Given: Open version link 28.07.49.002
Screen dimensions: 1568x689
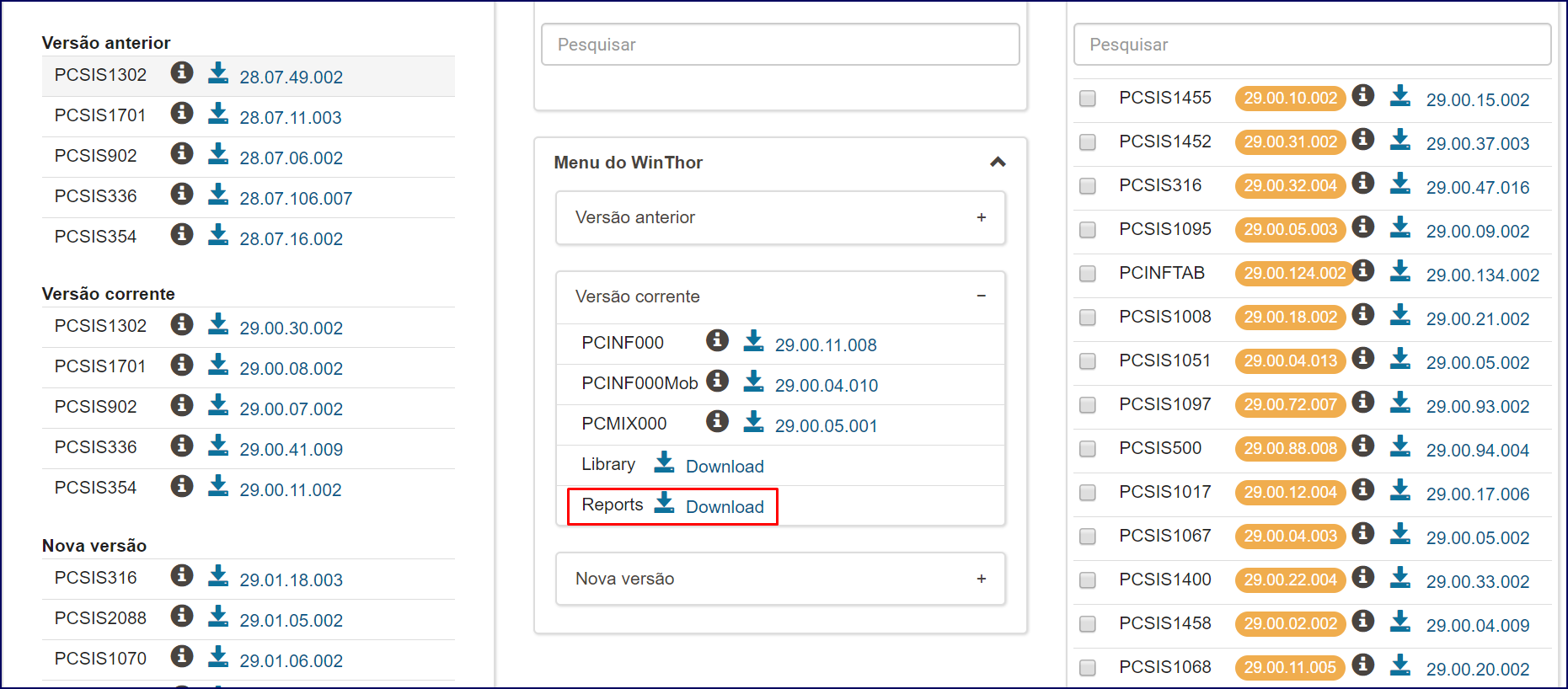Looking at the screenshot, I should click(291, 77).
